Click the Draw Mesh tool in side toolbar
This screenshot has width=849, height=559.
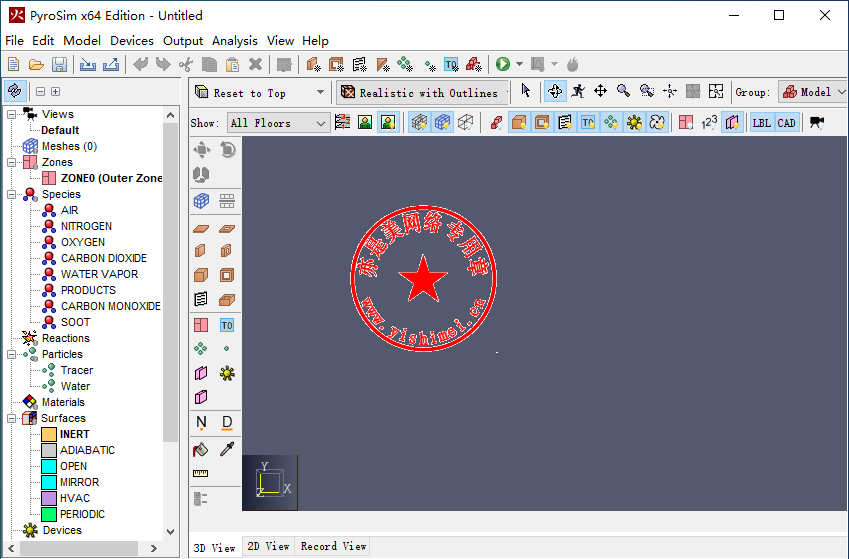pos(201,201)
